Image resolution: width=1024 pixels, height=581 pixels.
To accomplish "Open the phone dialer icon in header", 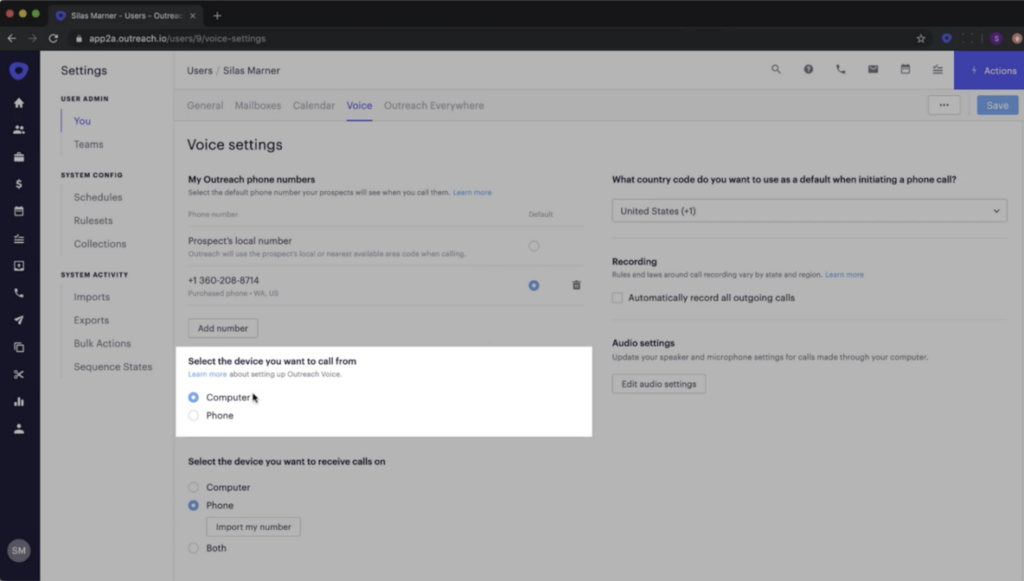I will 840,69.
